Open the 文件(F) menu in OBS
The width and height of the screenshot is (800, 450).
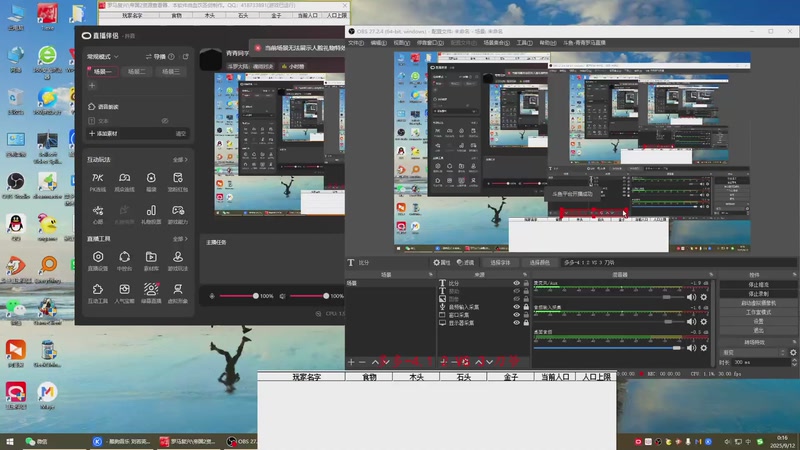(x=356, y=43)
